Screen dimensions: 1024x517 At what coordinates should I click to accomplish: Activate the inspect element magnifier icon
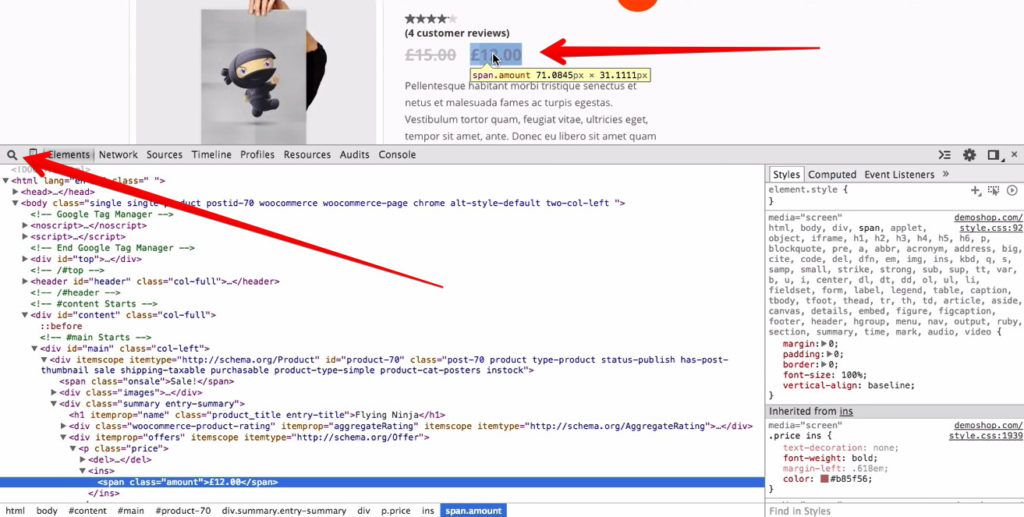[x=12, y=155]
